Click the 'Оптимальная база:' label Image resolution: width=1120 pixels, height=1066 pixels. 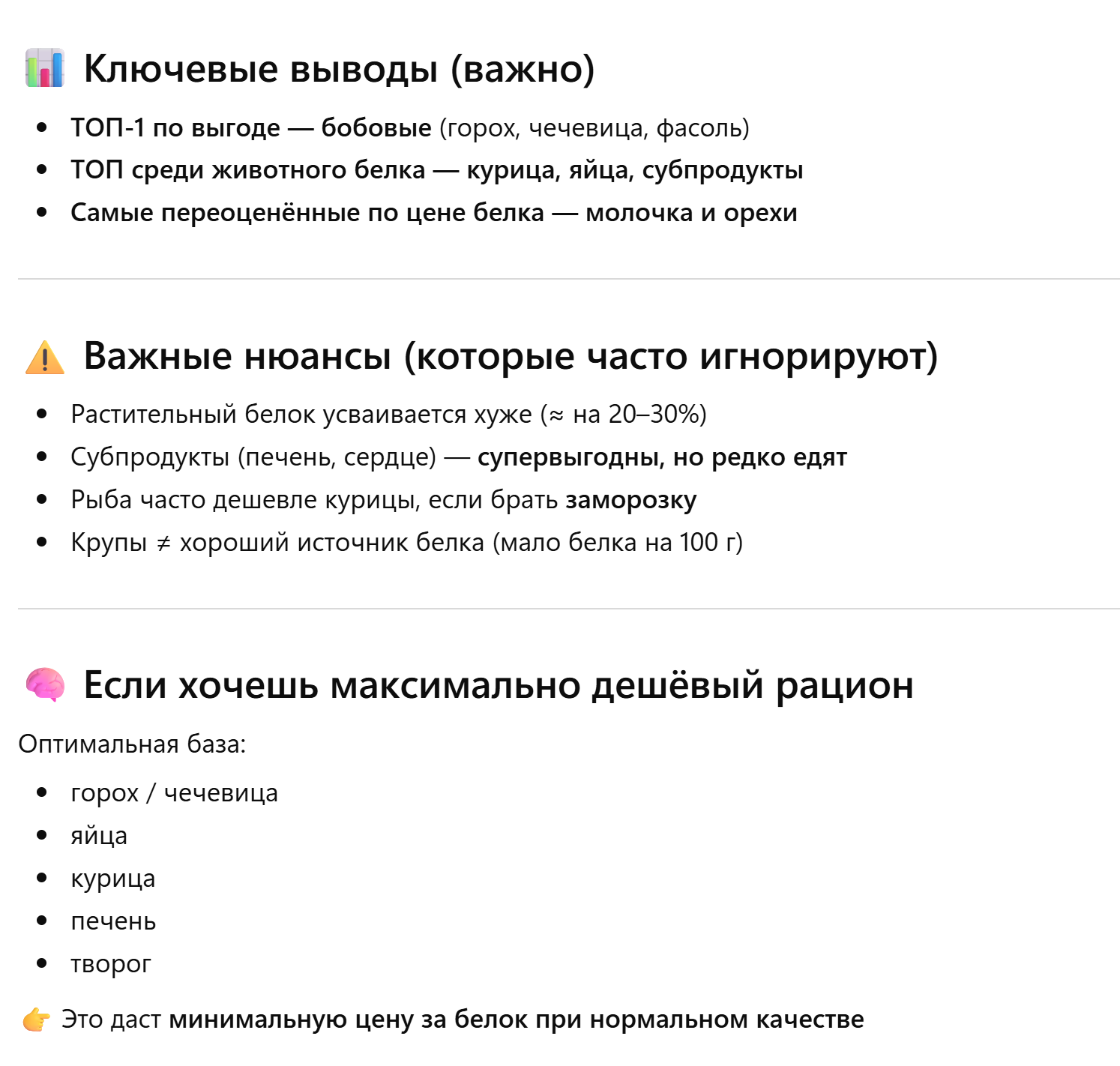click(x=132, y=744)
